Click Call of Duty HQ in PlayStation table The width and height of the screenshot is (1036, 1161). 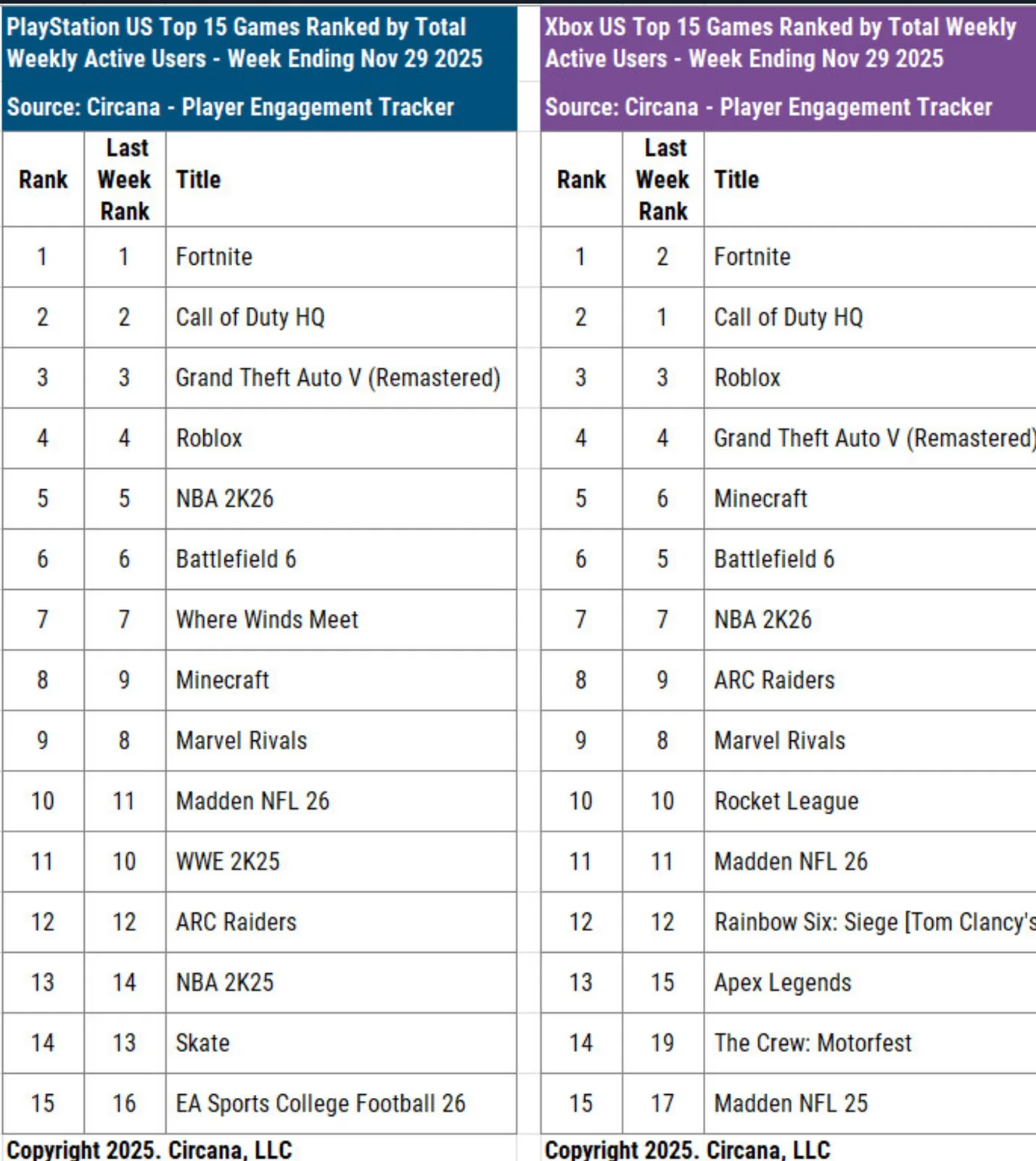pos(250,317)
